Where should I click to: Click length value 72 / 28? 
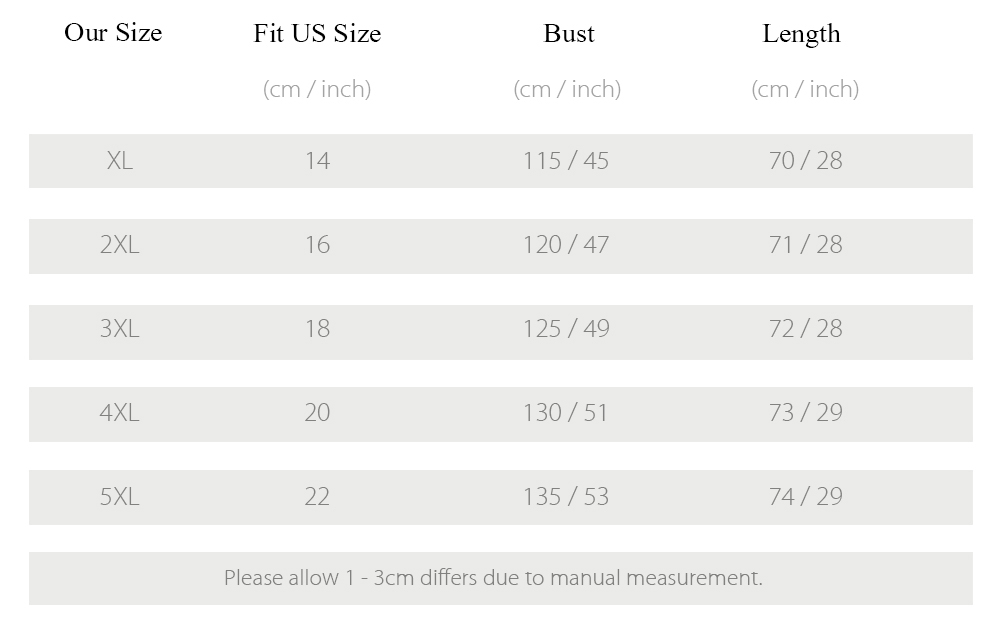coord(805,329)
